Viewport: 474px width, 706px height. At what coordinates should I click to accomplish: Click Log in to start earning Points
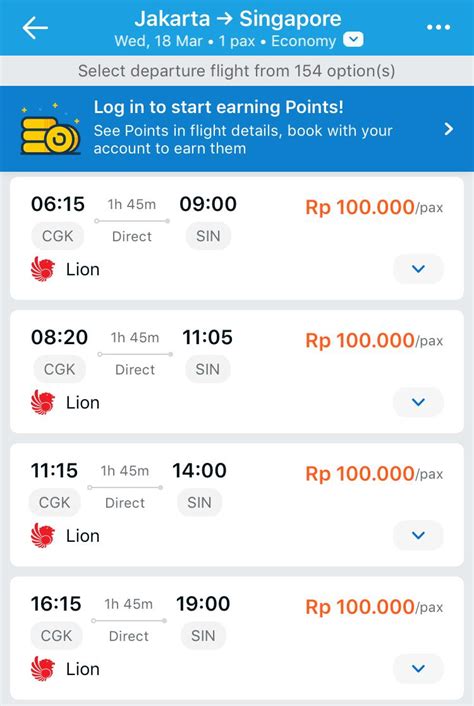(218, 107)
